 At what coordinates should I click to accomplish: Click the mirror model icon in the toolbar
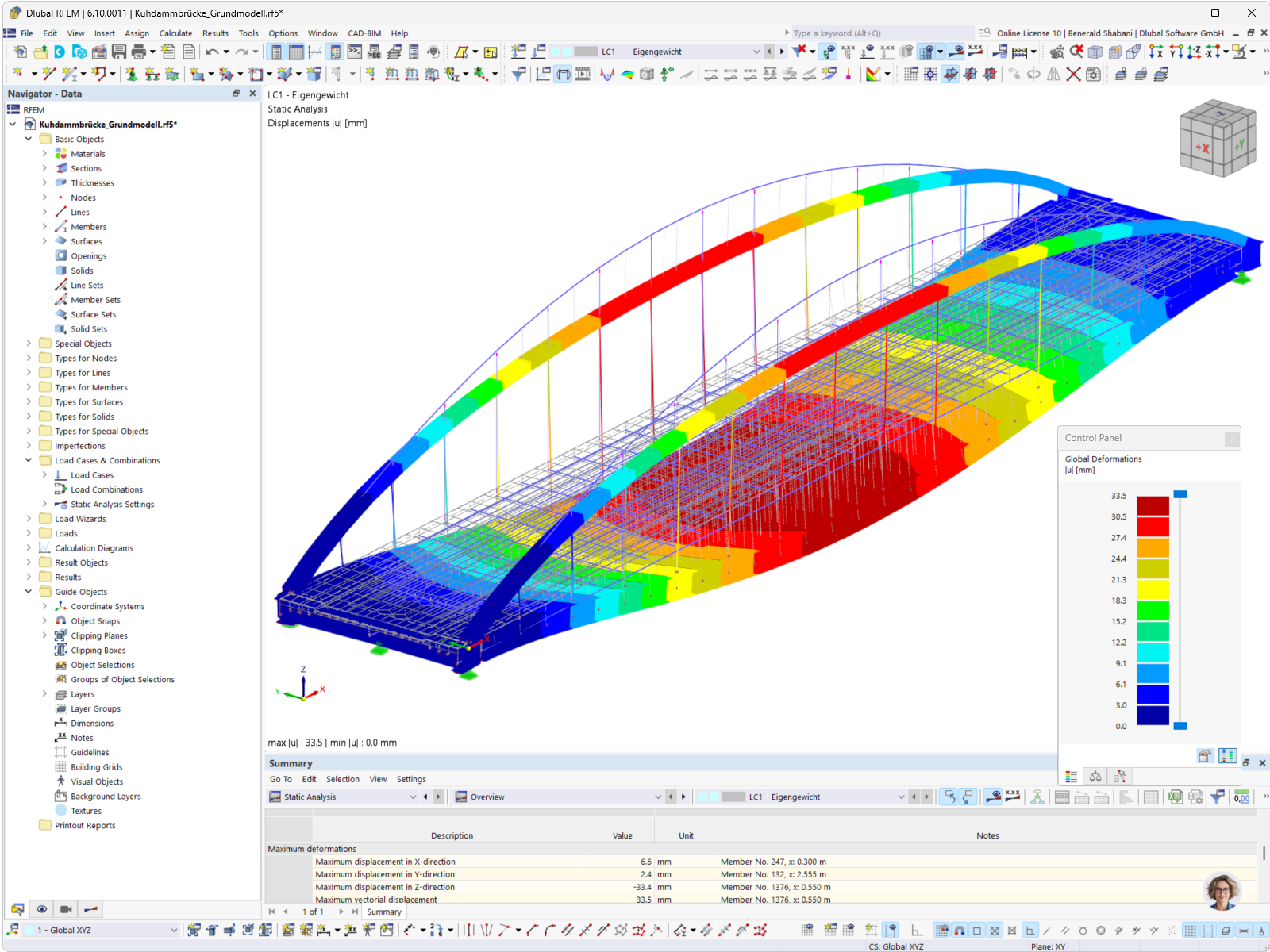(1053, 74)
